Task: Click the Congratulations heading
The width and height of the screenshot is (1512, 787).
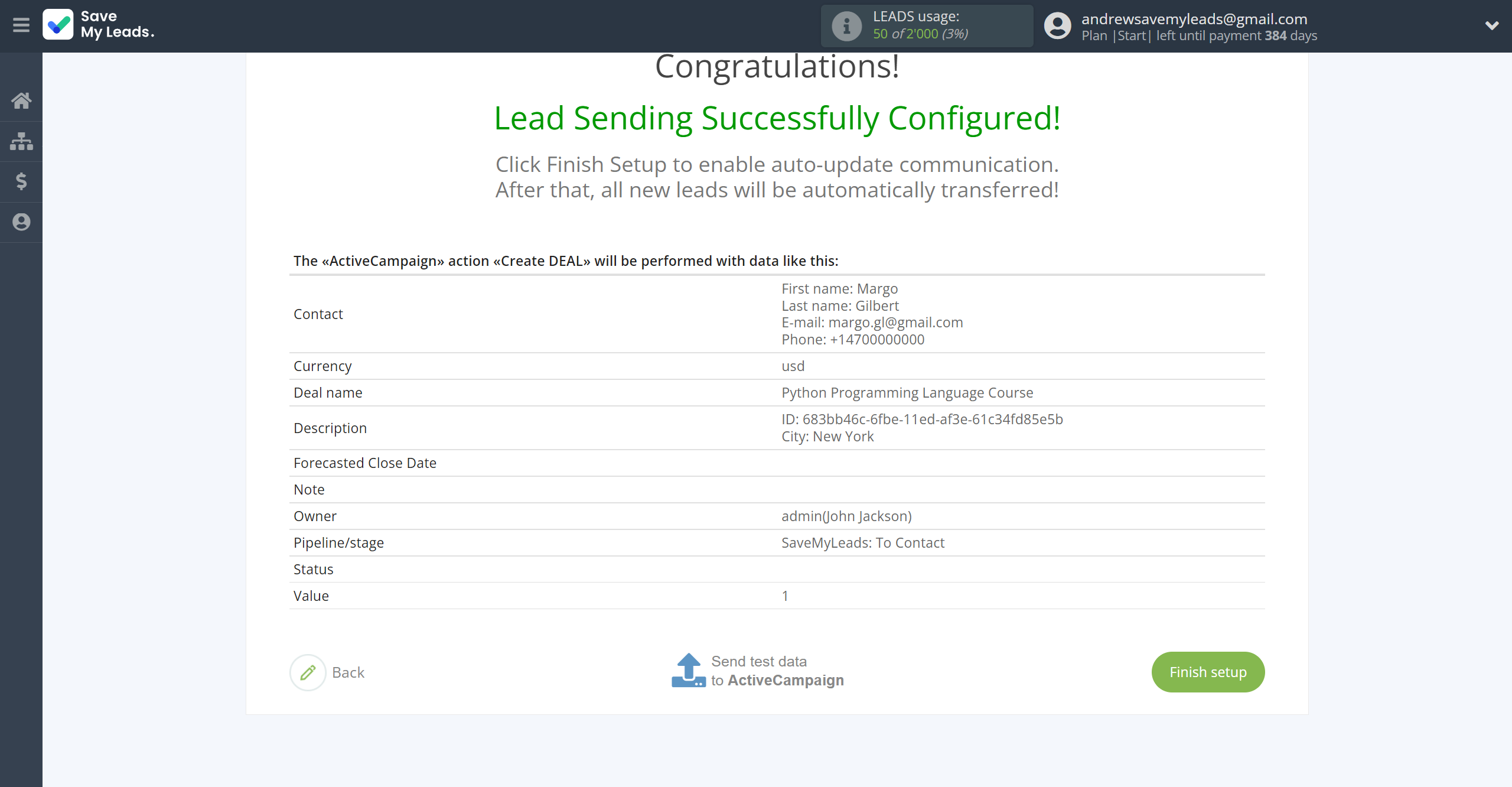Action: 777,67
